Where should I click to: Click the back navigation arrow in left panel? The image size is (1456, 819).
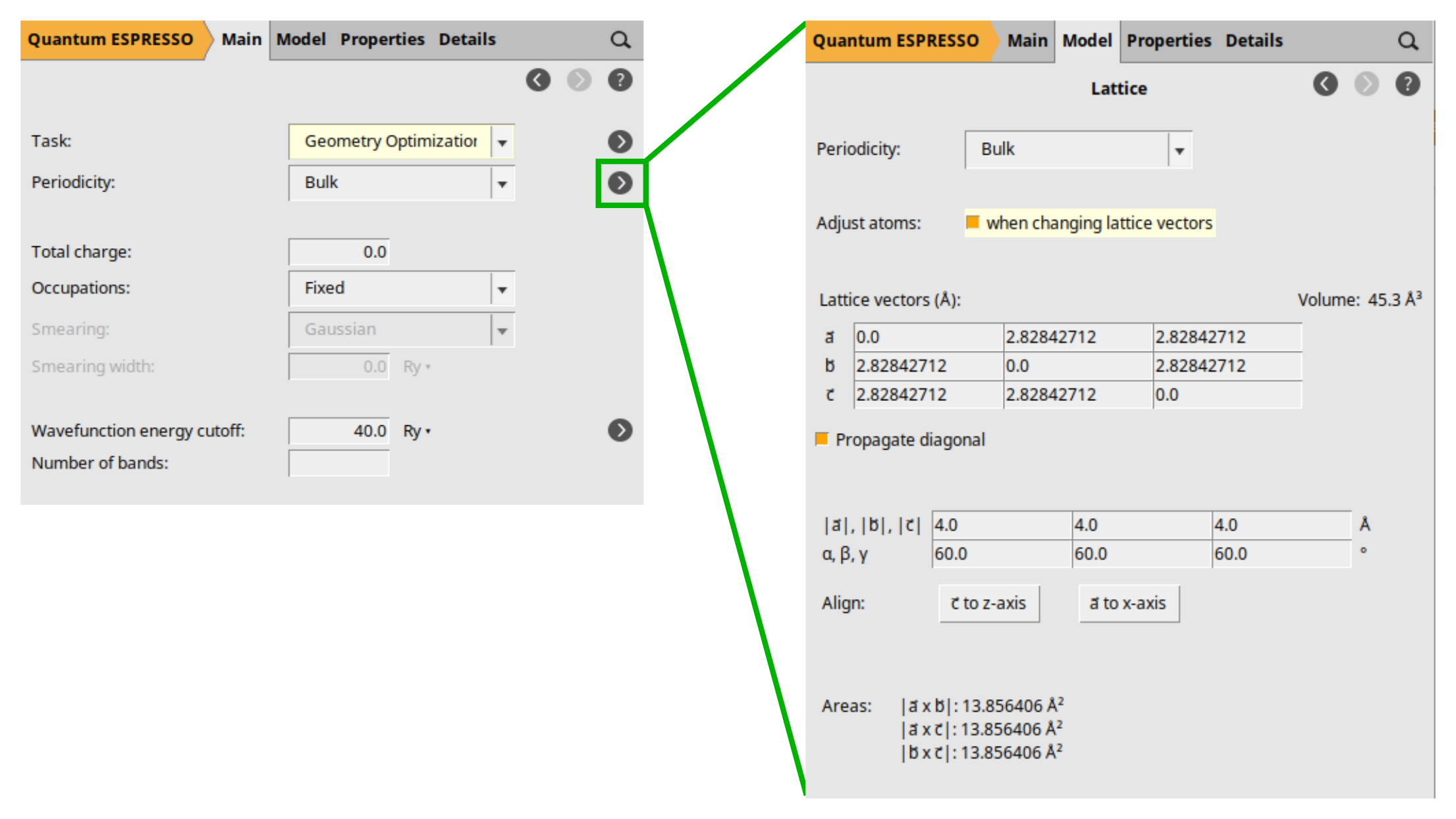(x=539, y=80)
